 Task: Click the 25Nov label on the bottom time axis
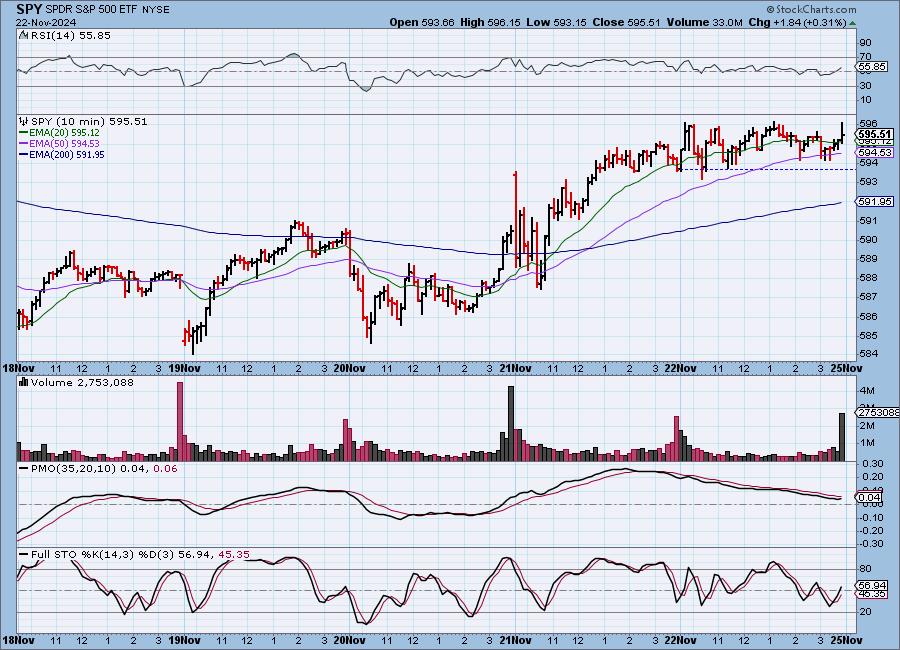point(847,639)
